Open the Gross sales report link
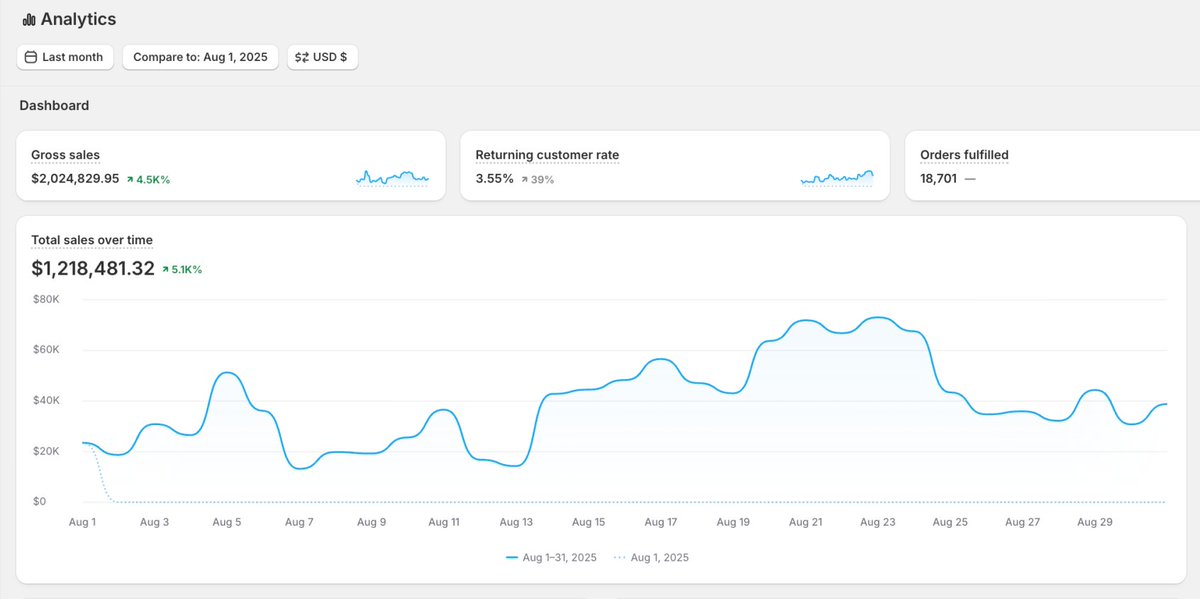The width and height of the screenshot is (1200, 599). coord(64,155)
